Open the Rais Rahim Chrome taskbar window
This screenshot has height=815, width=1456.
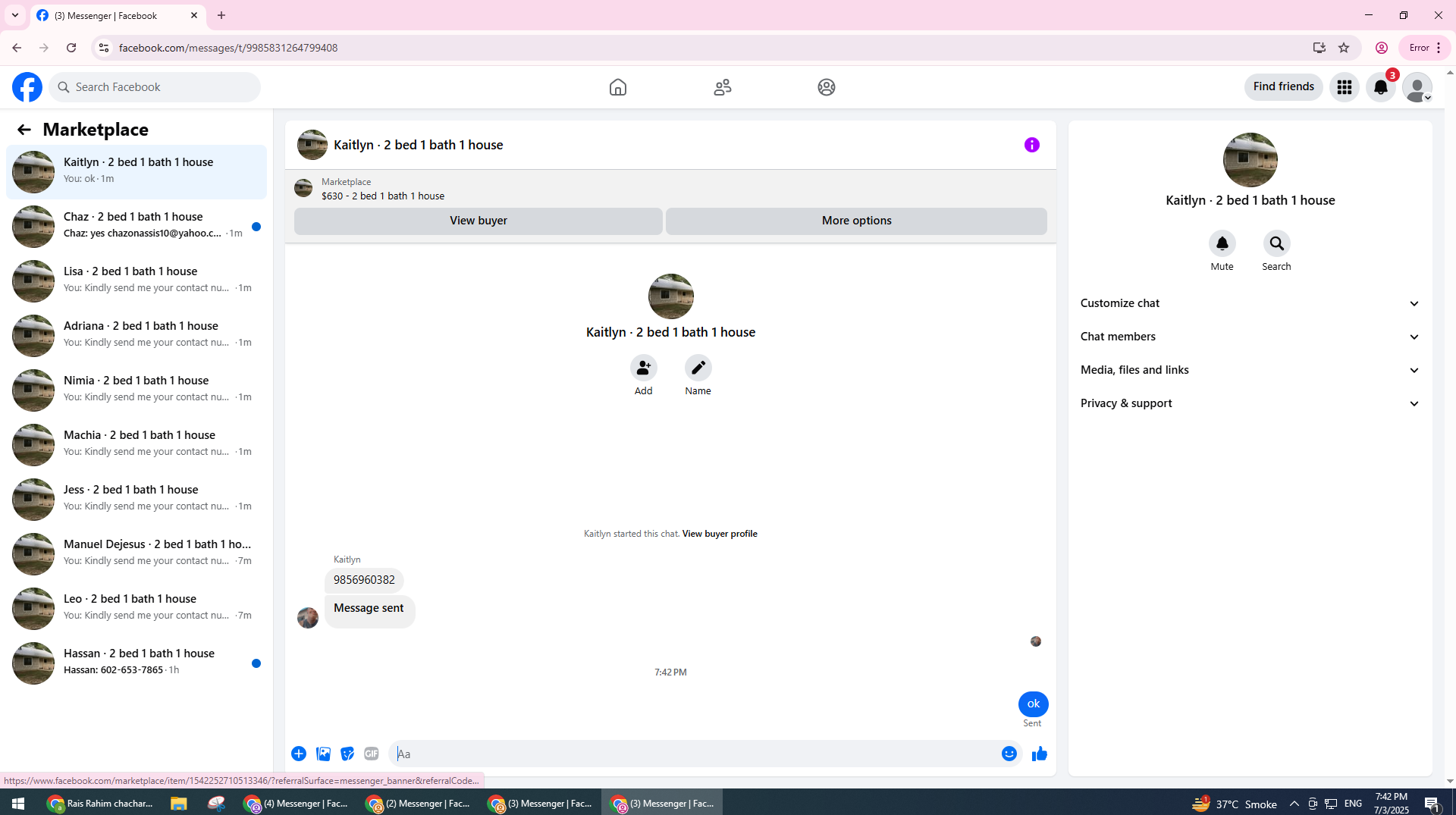99,804
